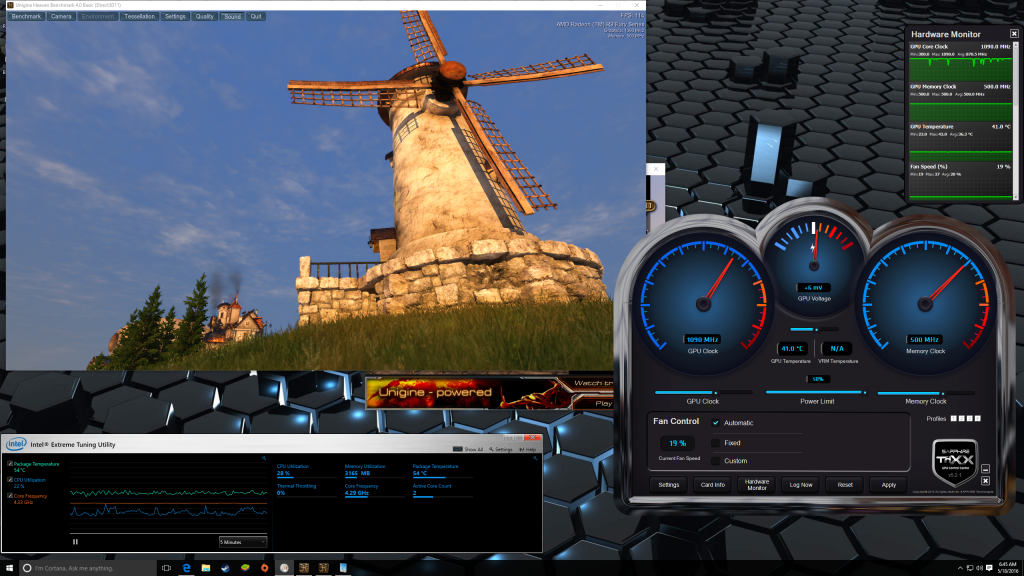1024x576 pixels.
Task: Click the 500 MHz Memory Clock readout
Action: pyautogui.click(x=925, y=340)
